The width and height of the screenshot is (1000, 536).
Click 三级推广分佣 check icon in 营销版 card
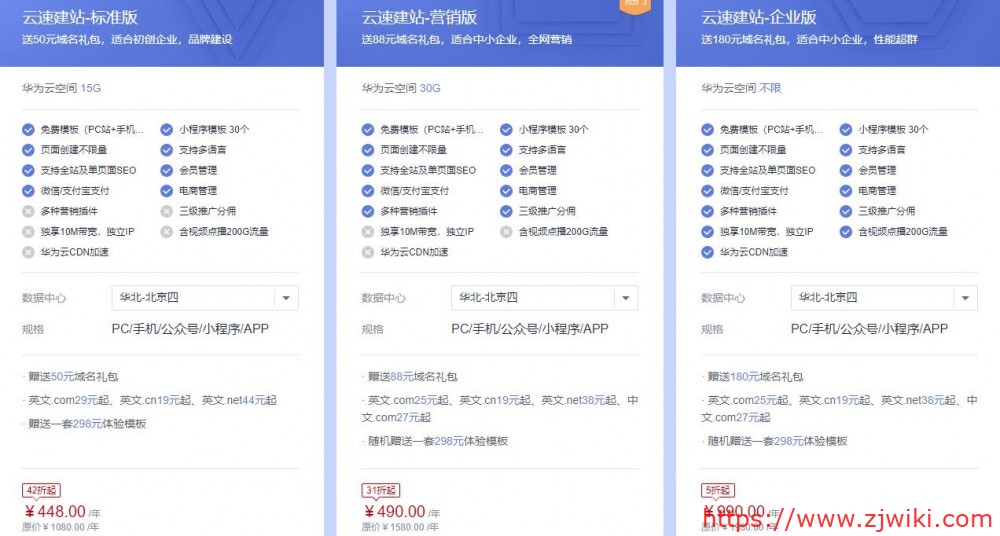coord(506,211)
